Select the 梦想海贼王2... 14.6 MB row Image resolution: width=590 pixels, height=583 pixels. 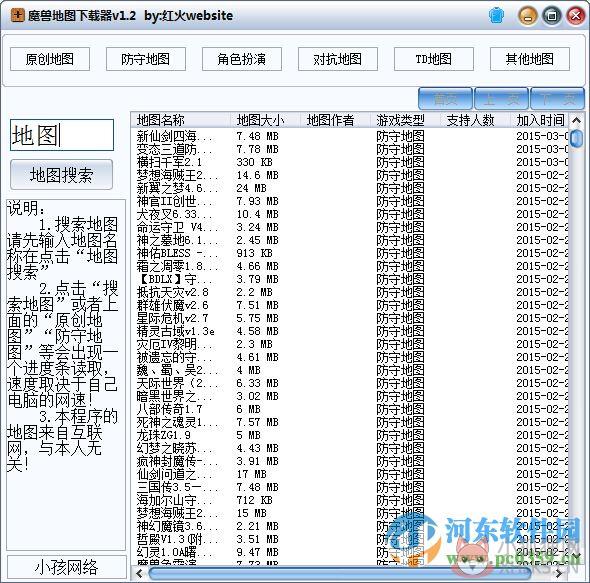point(350,175)
